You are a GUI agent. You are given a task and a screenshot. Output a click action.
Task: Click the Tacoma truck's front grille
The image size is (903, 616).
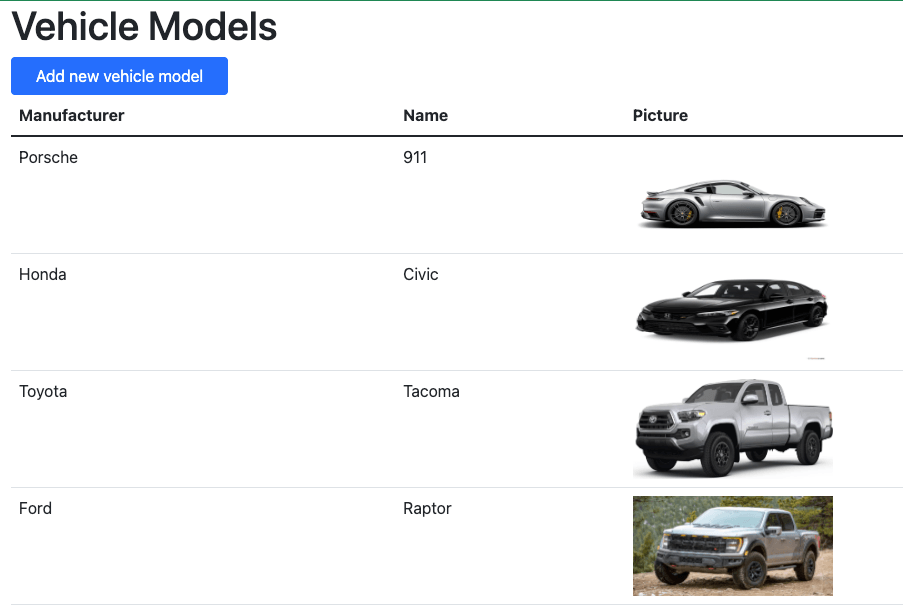pyautogui.click(x=657, y=421)
